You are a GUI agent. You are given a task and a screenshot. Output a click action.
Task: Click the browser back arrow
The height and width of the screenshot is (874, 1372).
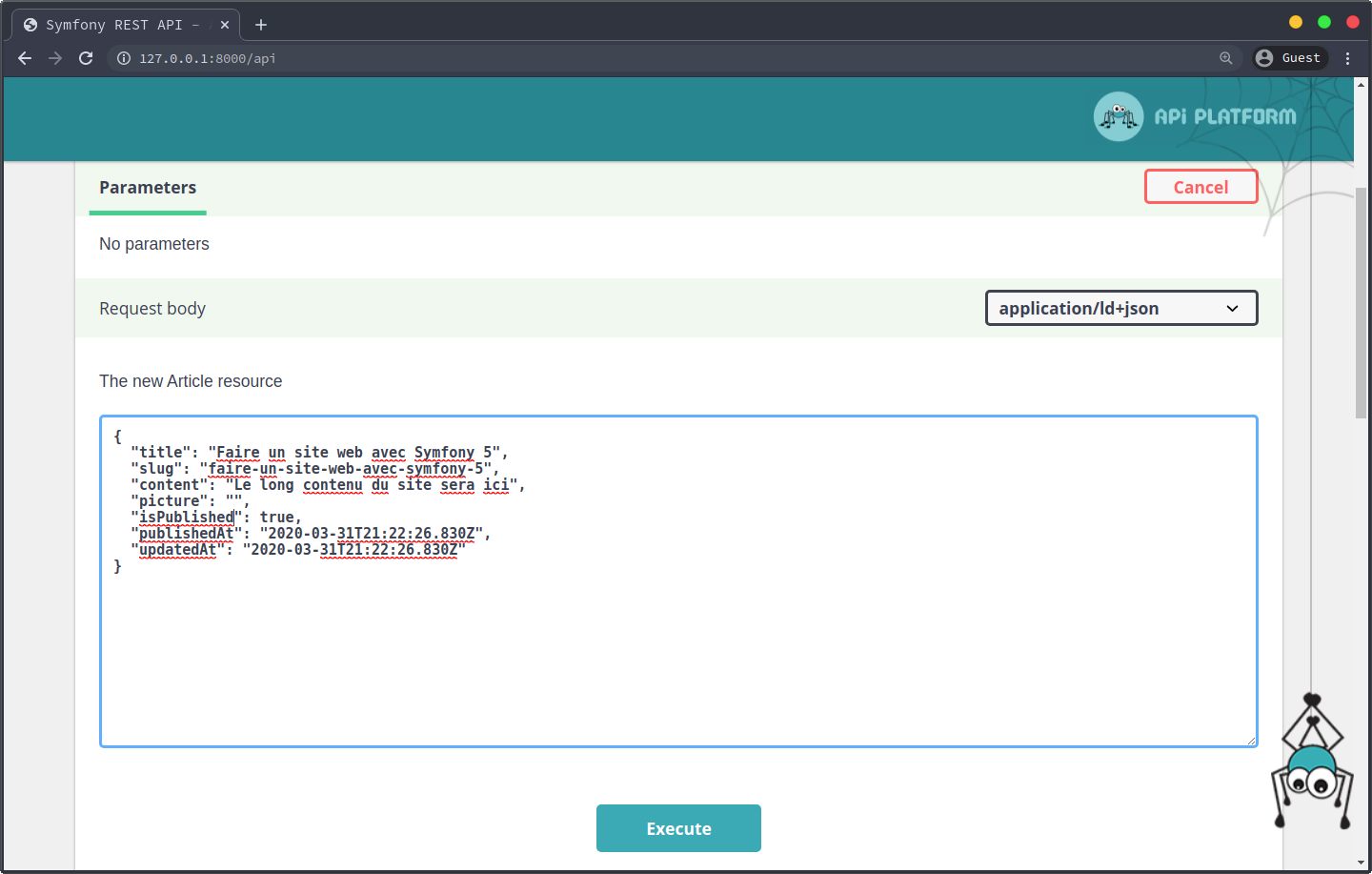coord(25,58)
